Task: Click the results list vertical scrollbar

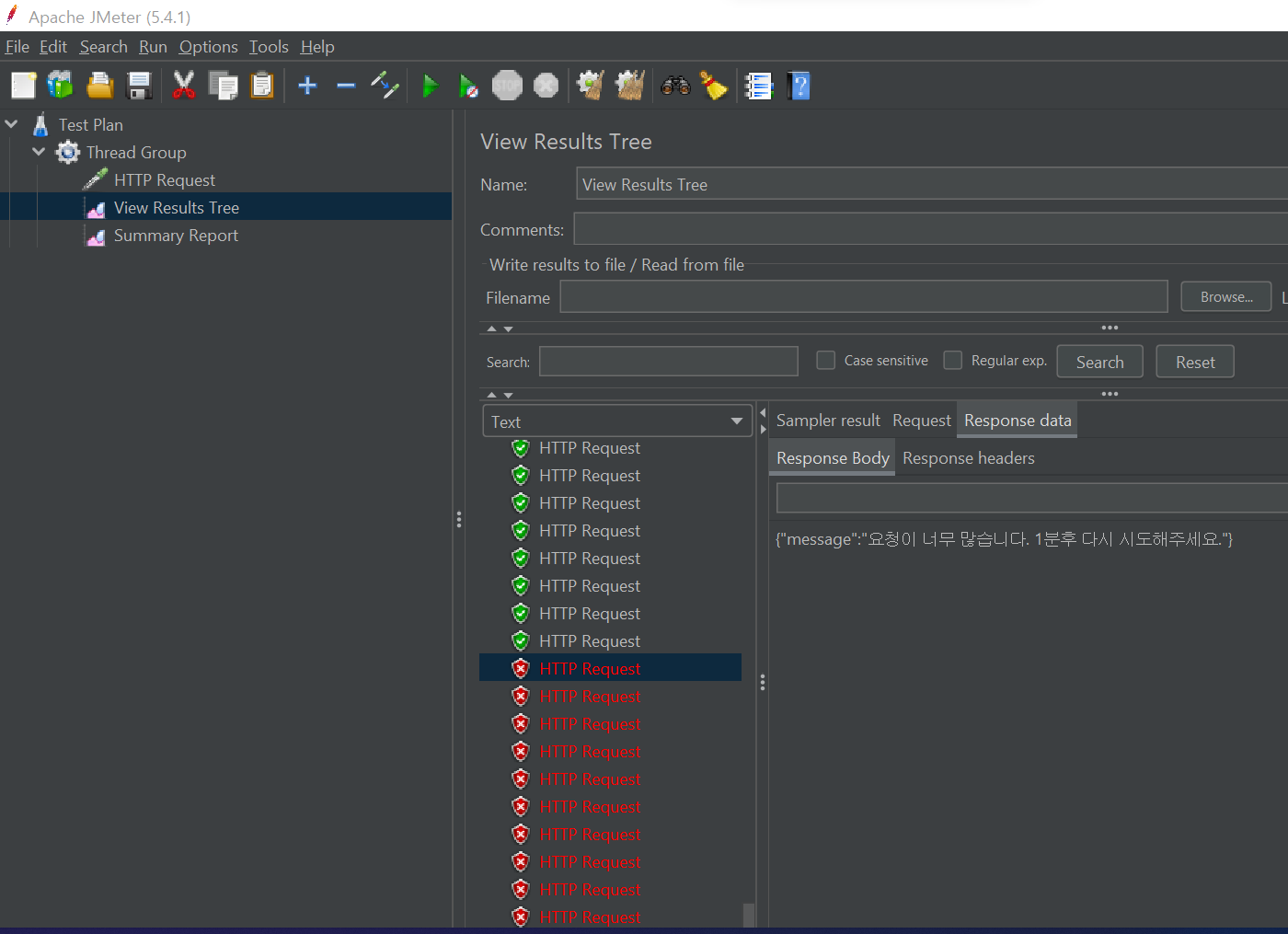Action: [749, 915]
